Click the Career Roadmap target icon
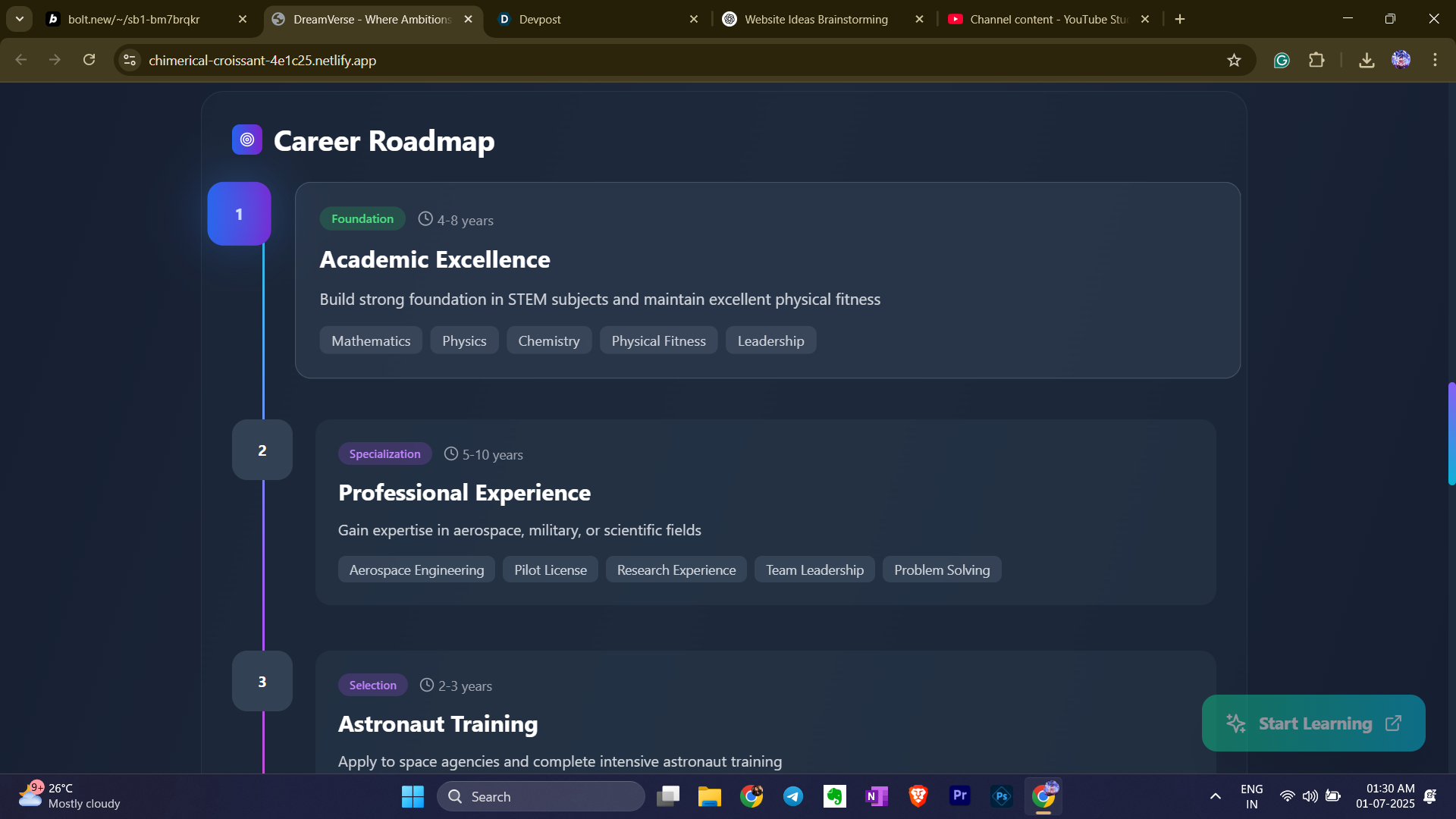This screenshot has height=819, width=1456. click(246, 140)
